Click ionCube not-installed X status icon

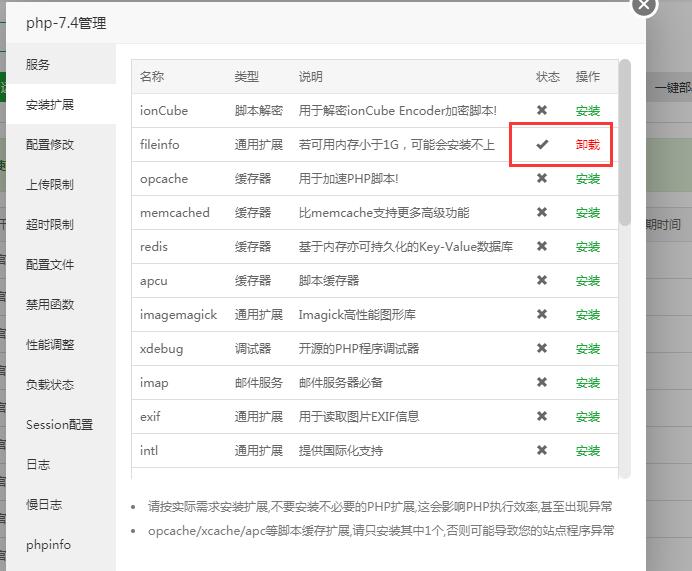(x=542, y=110)
